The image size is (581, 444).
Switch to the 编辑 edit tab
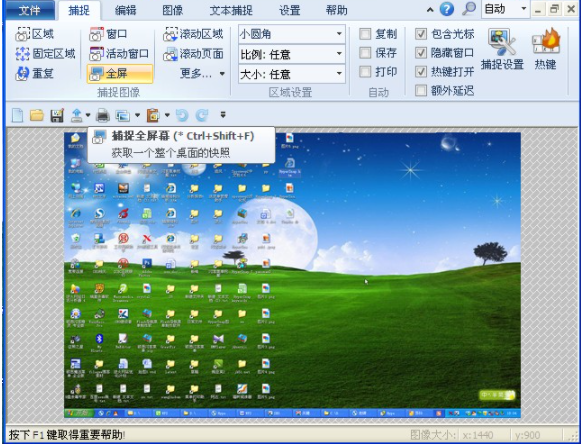pos(125,10)
